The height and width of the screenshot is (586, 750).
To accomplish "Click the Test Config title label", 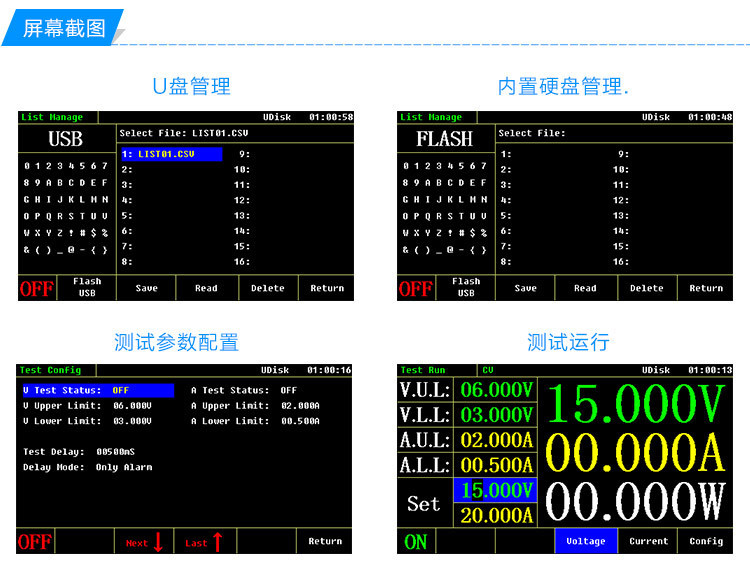I will point(50,370).
